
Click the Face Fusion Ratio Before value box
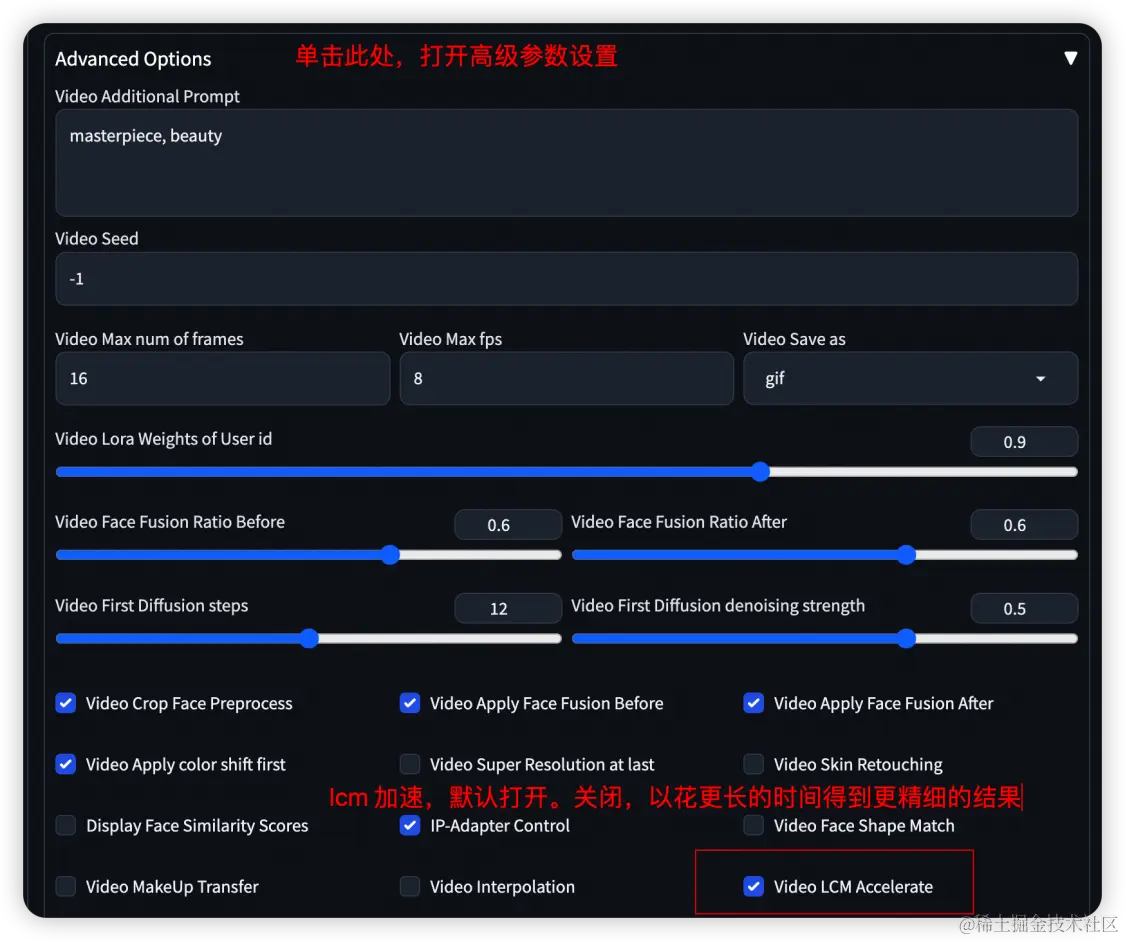tap(507, 525)
